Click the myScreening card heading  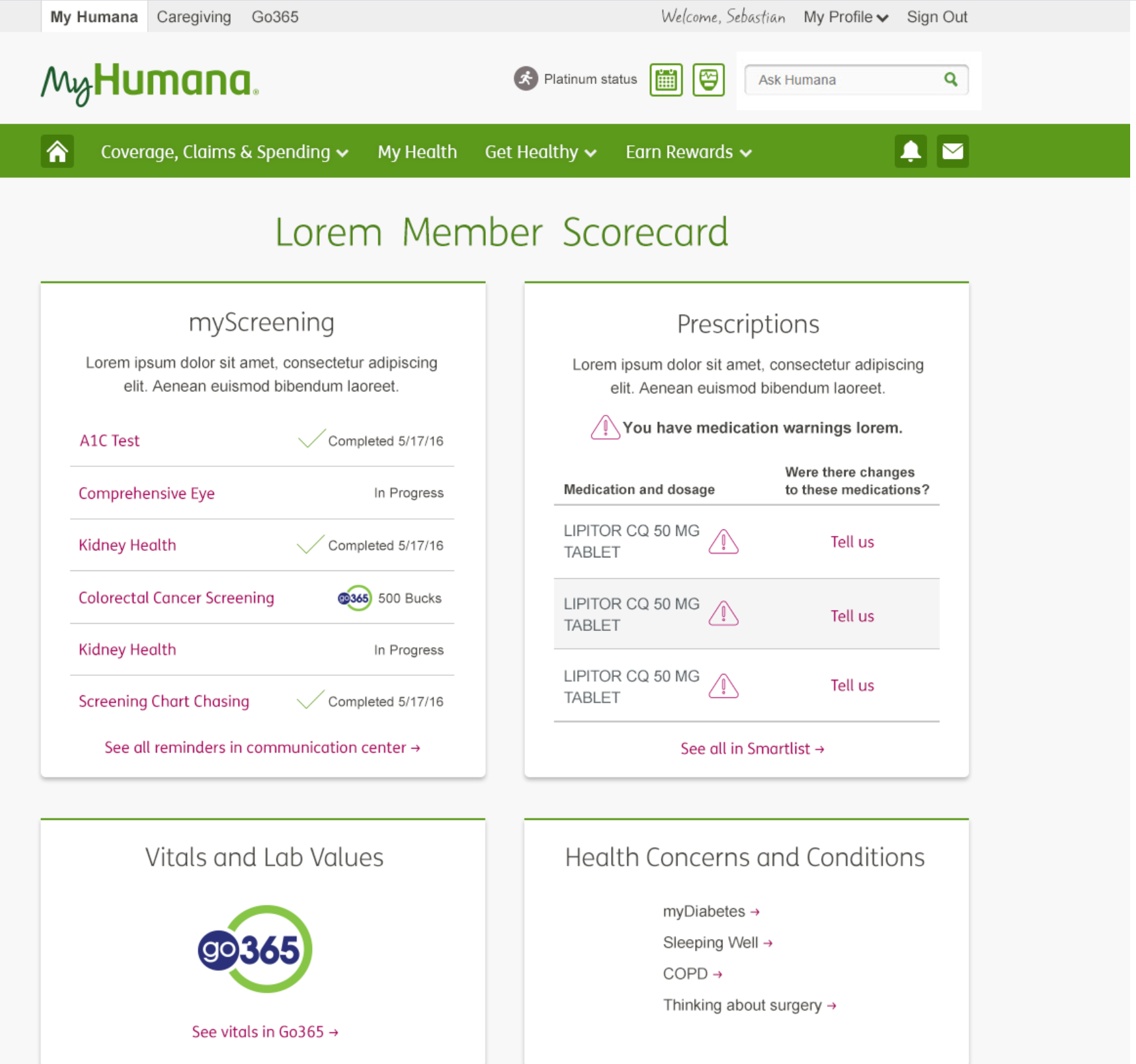(x=262, y=322)
